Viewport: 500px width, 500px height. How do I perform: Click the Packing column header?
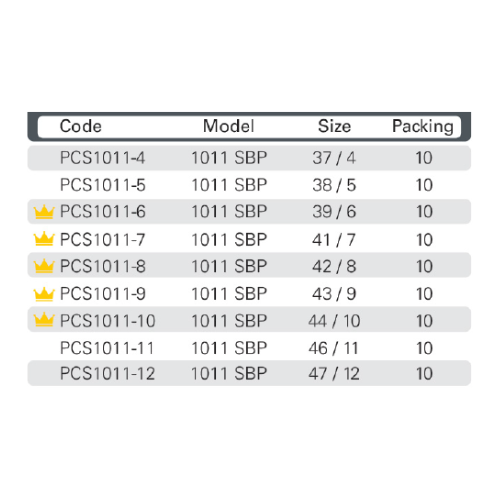pyautogui.click(x=423, y=127)
